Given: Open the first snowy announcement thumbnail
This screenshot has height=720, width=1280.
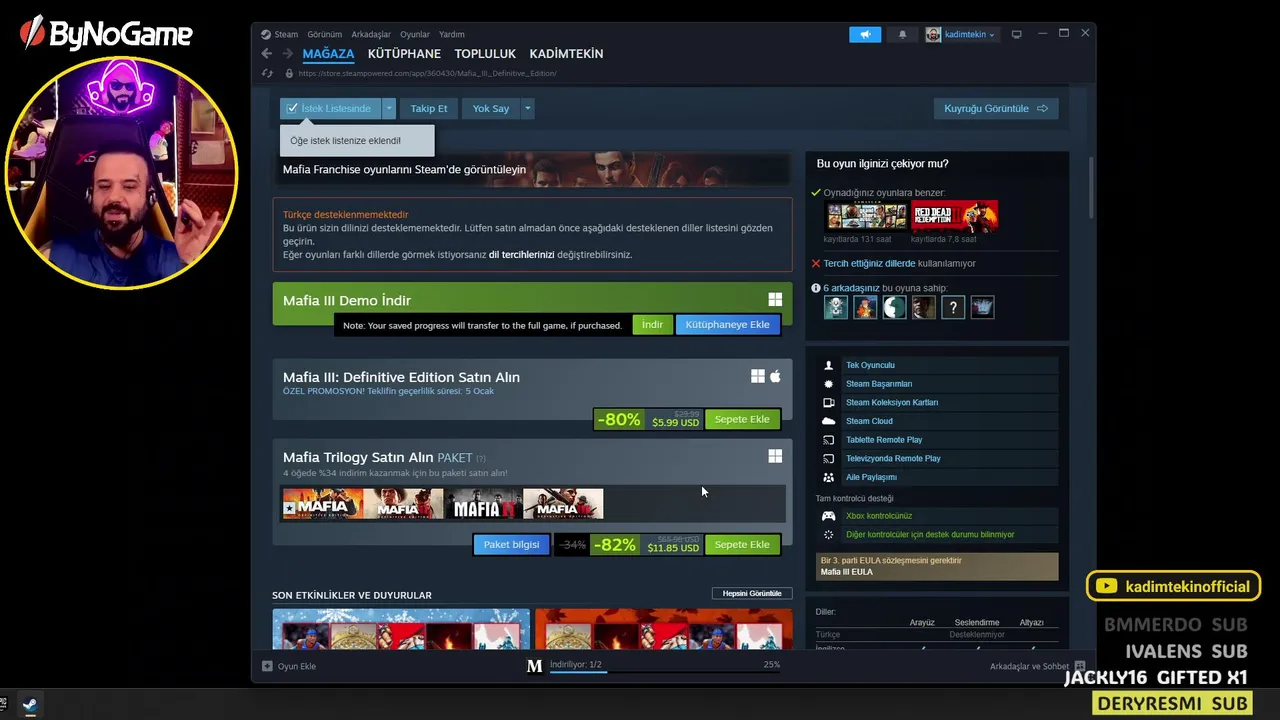Looking at the screenshot, I should [x=401, y=629].
